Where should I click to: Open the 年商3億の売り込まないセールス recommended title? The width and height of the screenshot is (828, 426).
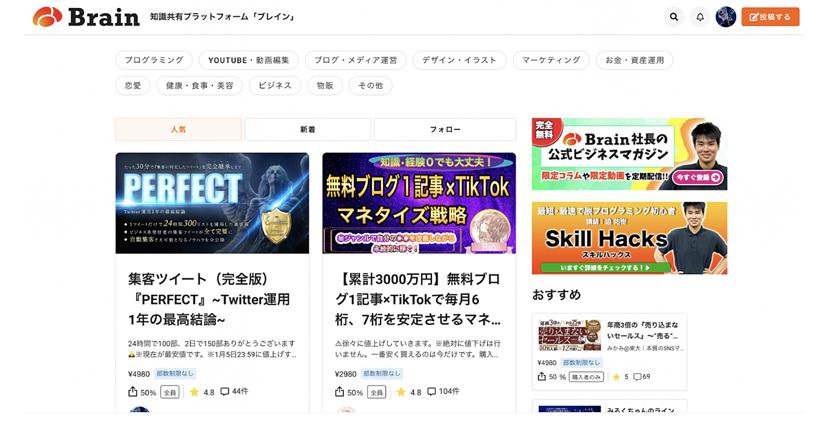click(643, 330)
